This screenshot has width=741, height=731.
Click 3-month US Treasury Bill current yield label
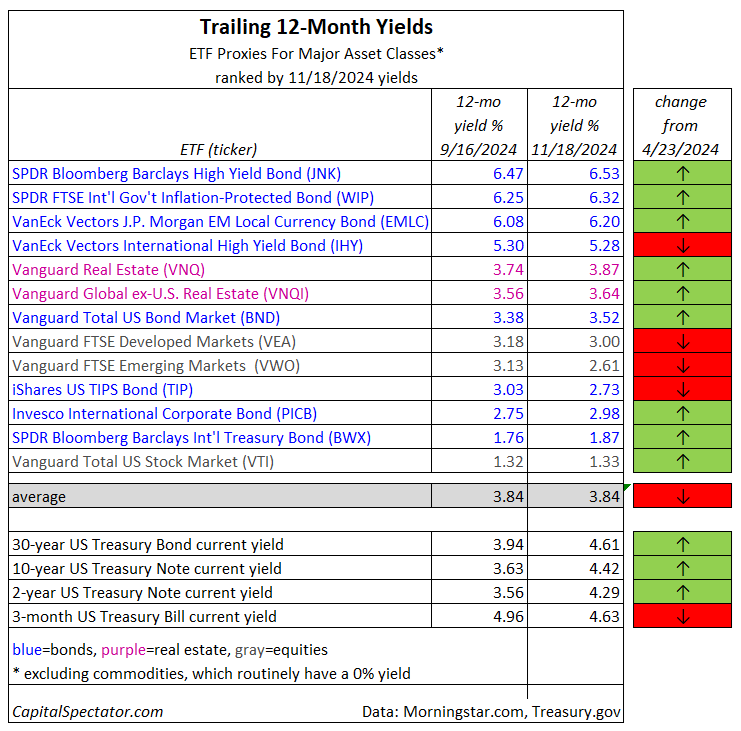[x=144, y=617]
